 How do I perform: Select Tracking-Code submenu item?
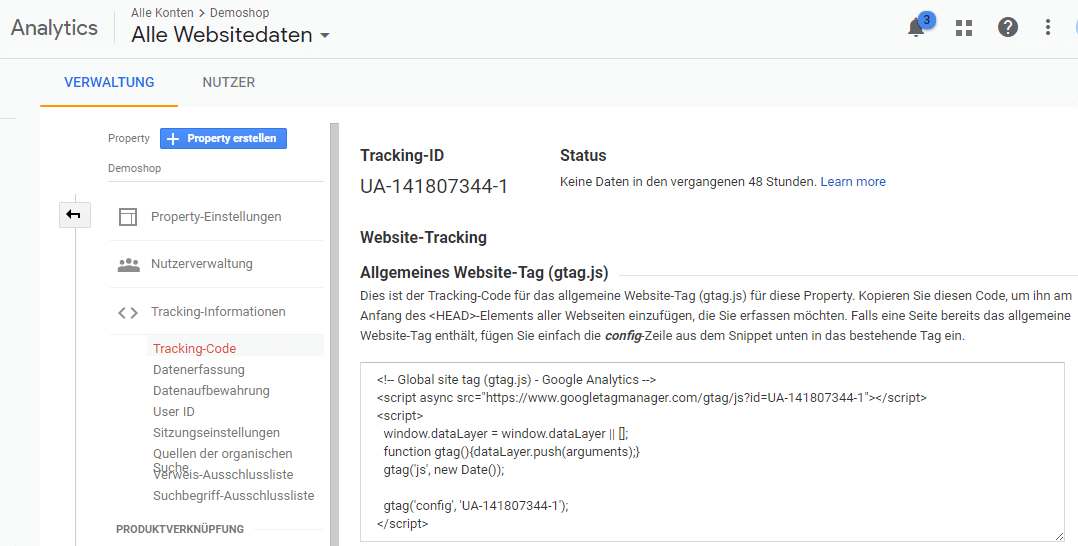click(195, 349)
